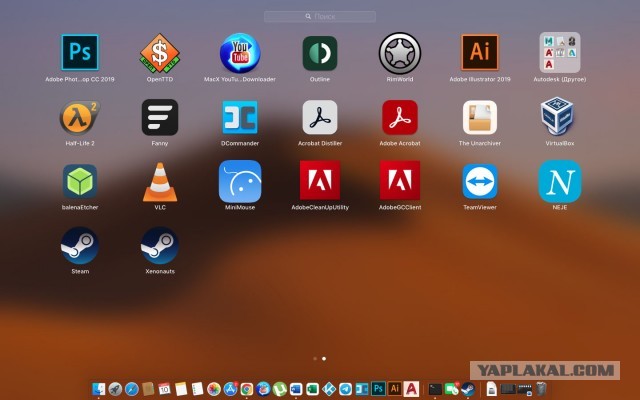The width and height of the screenshot is (640, 400).
Task: Open RimWorld from Launchpad
Action: (x=400, y=53)
